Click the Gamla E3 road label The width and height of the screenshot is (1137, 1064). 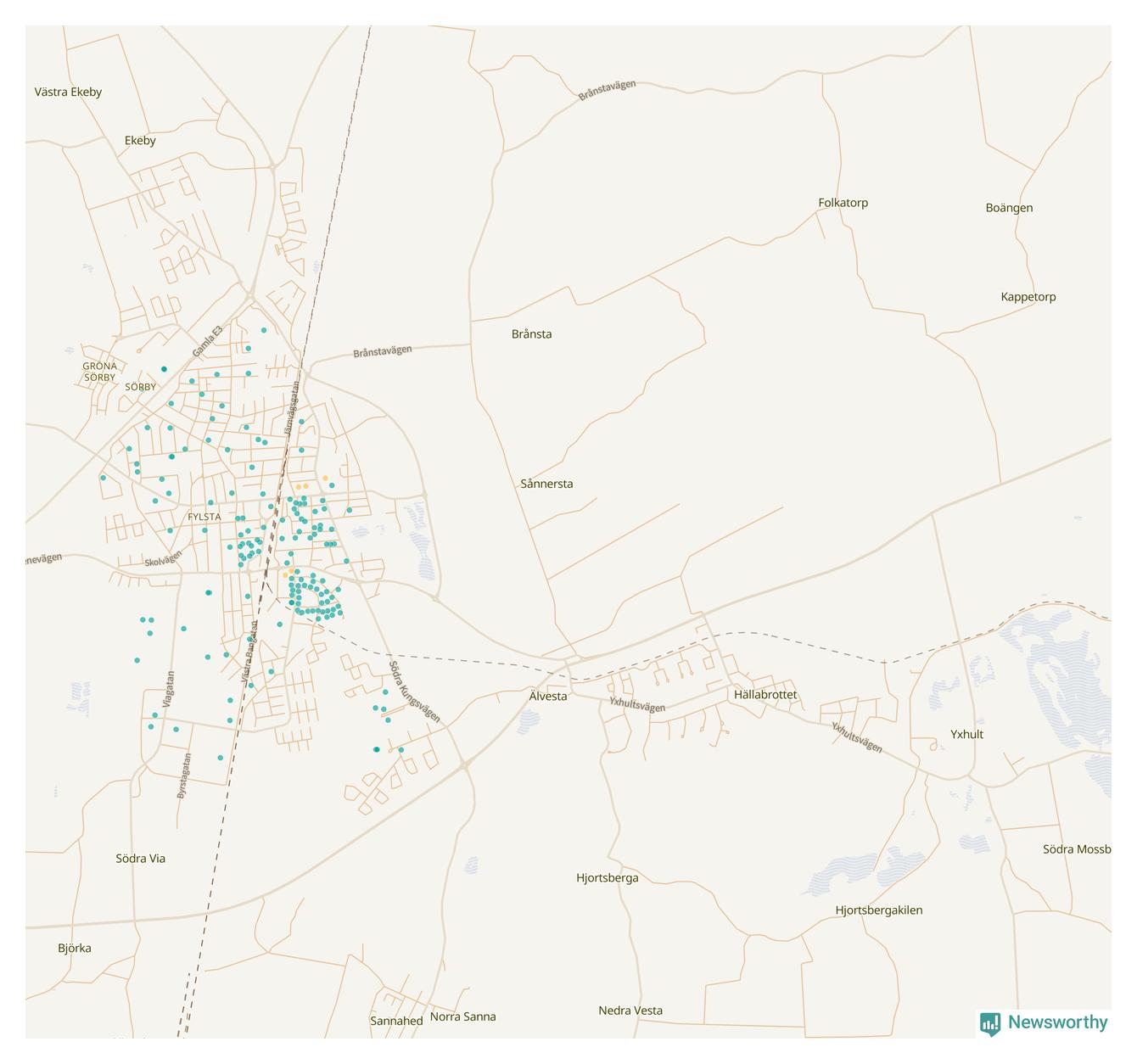[x=207, y=341]
